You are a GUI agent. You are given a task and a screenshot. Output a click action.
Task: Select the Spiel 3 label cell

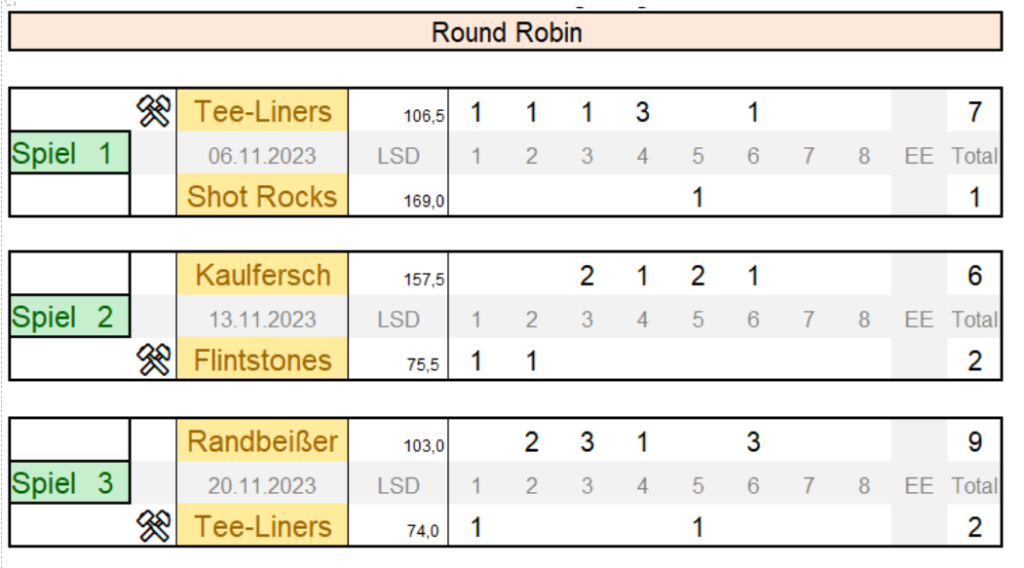pyautogui.click(x=70, y=483)
